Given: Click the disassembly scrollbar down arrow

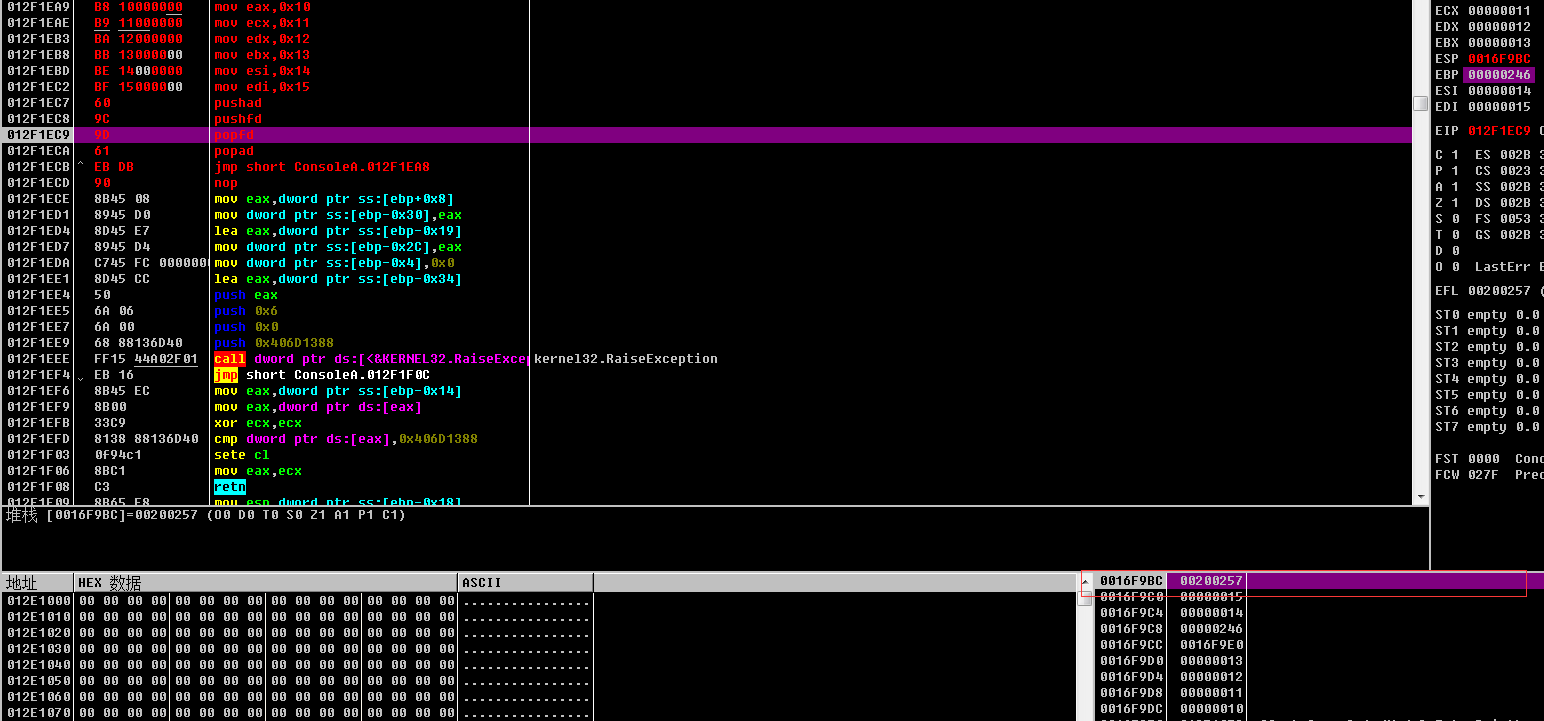Looking at the screenshot, I should [1420, 496].
